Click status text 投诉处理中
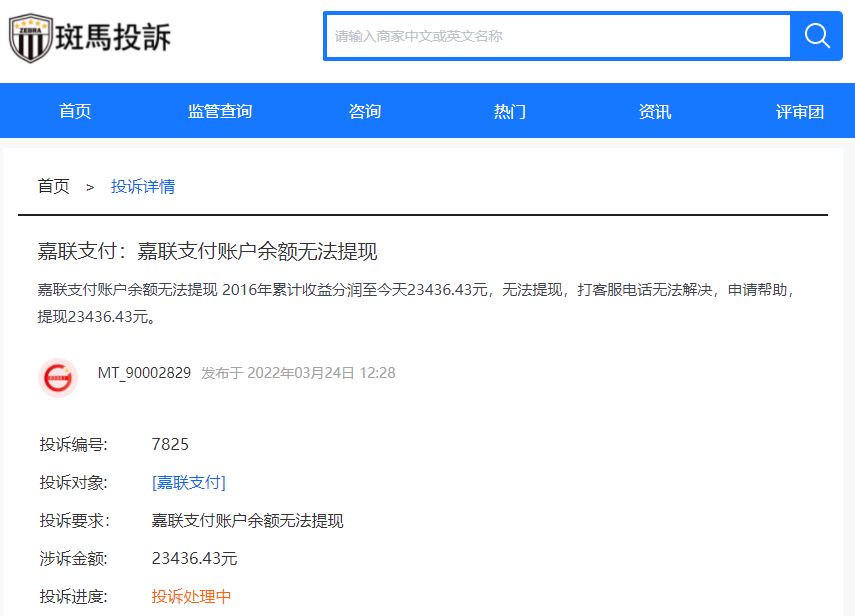 (x=191, y=596)
